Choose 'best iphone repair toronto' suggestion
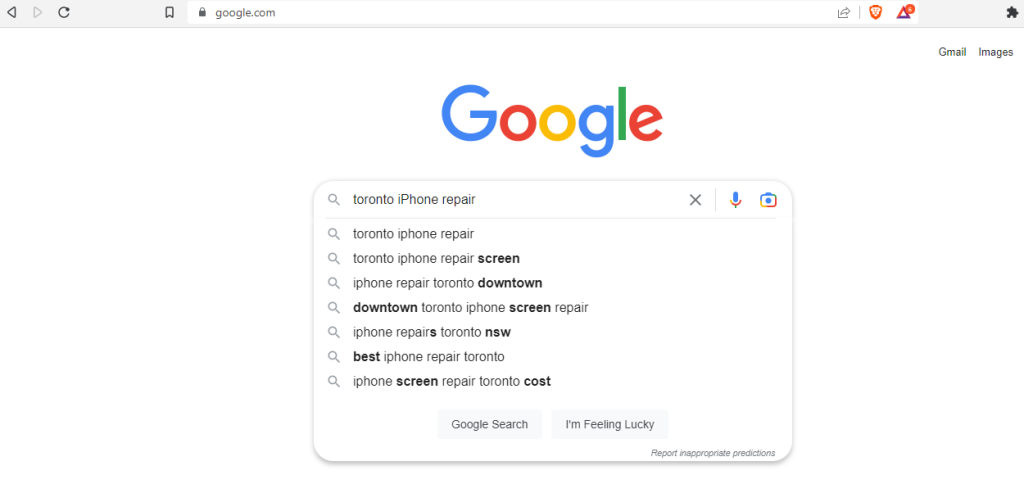This screenshot has width=1024, height=484. (x=552, y=357)
